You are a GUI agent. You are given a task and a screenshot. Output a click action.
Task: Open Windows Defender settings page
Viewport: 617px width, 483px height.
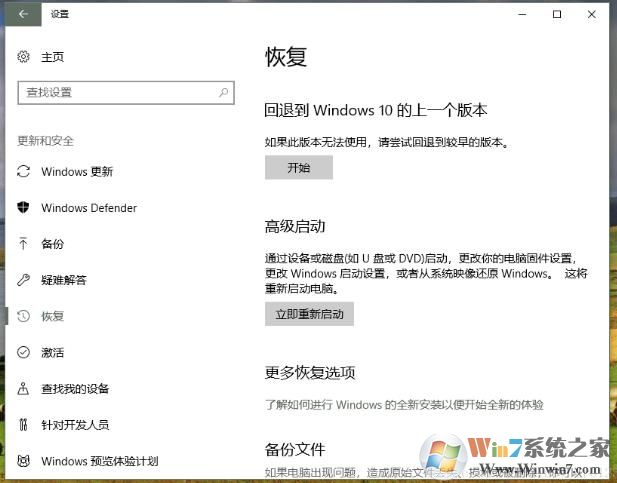(x=89, y=207)
